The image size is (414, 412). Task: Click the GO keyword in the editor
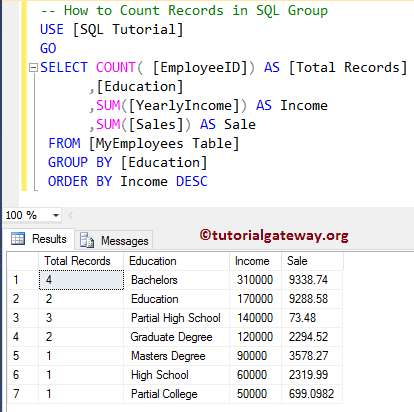(48, 48)
